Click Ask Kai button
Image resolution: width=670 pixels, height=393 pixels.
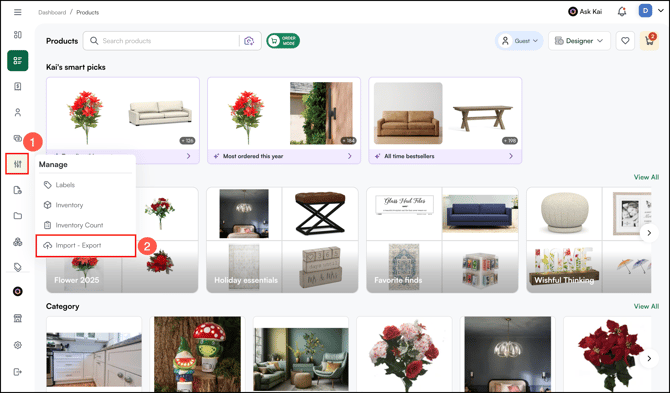coord(585,12)
